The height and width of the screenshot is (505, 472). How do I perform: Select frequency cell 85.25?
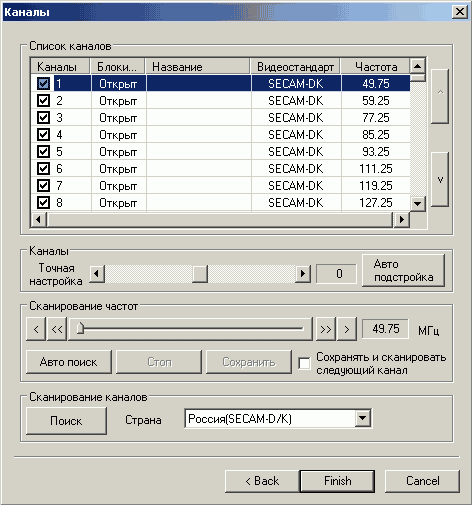point(376,134)
